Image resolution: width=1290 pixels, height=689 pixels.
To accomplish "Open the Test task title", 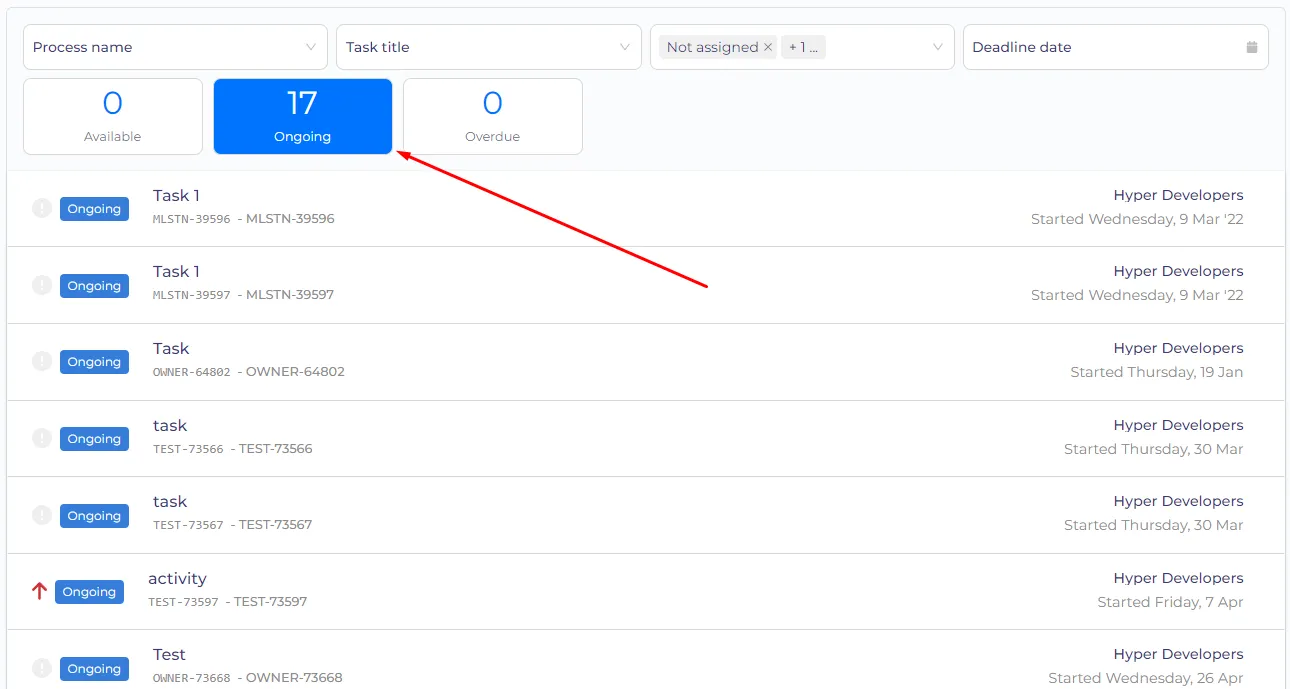I will (x=169, y=654).
